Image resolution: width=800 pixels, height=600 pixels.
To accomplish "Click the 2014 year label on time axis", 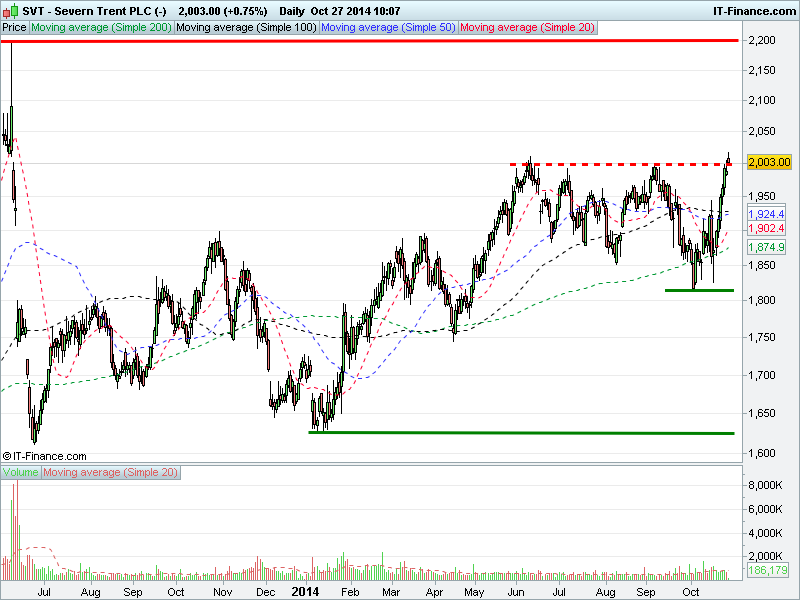I will point(306,592).
